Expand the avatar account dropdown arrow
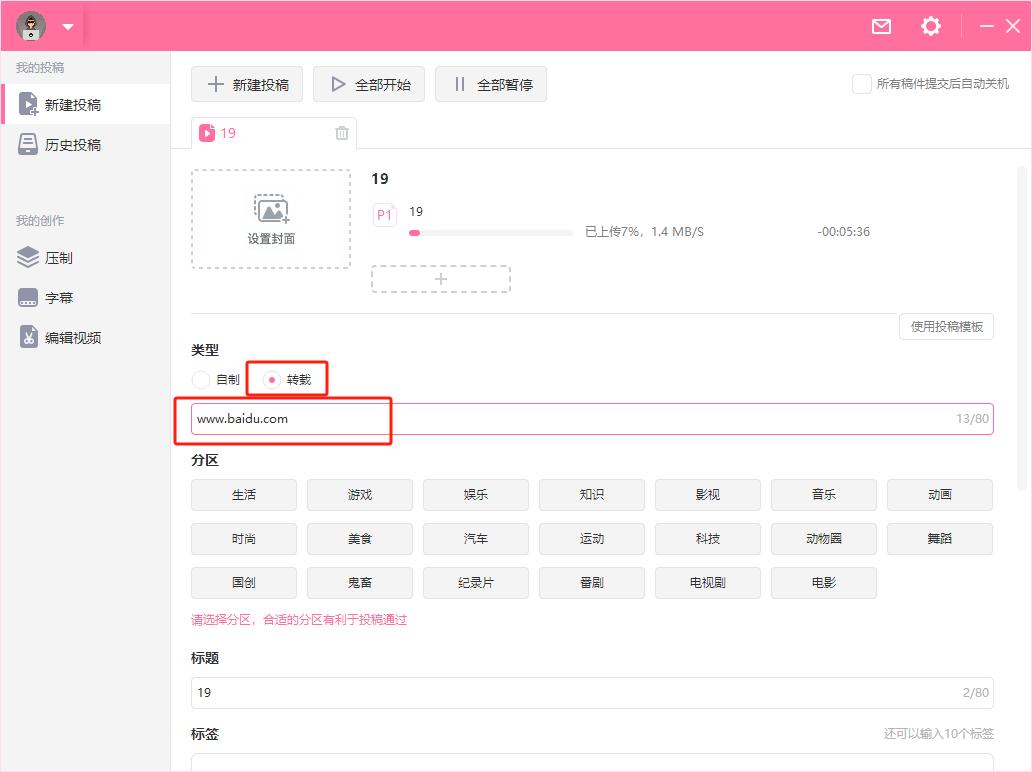Image resolution: width=1032 pixels, height=772 pixels. (x=66, y=27)
